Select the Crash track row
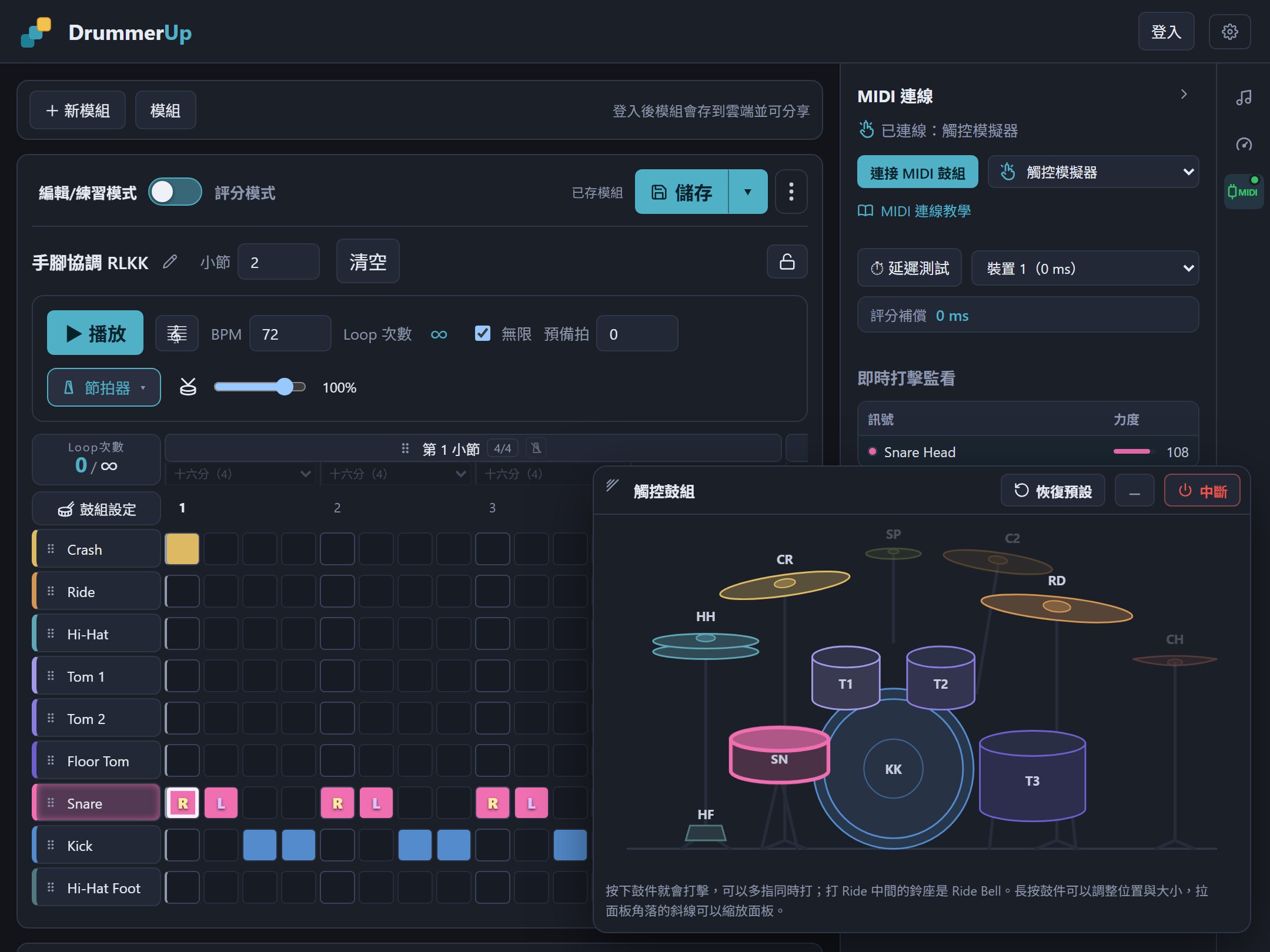The height and width of the screenshot is (952, 1270). (96, 549)
